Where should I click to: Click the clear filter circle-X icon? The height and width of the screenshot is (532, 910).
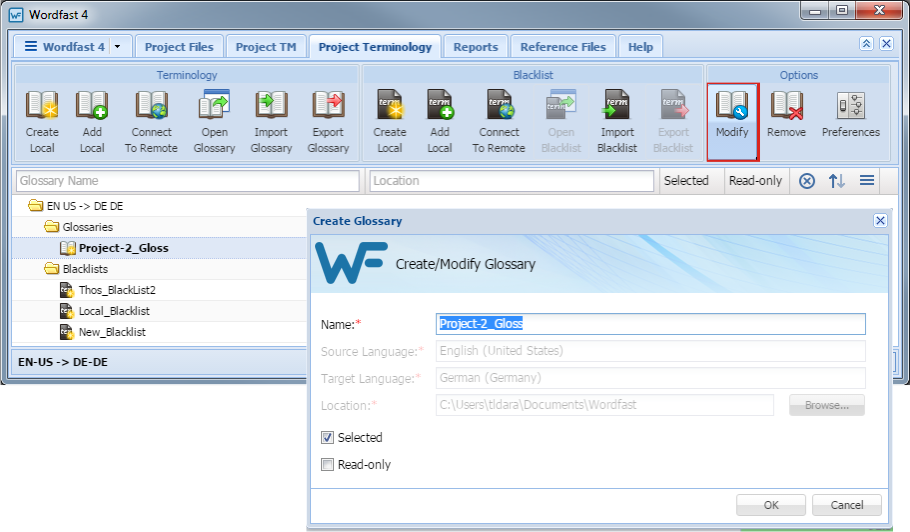tap(807, 181)
